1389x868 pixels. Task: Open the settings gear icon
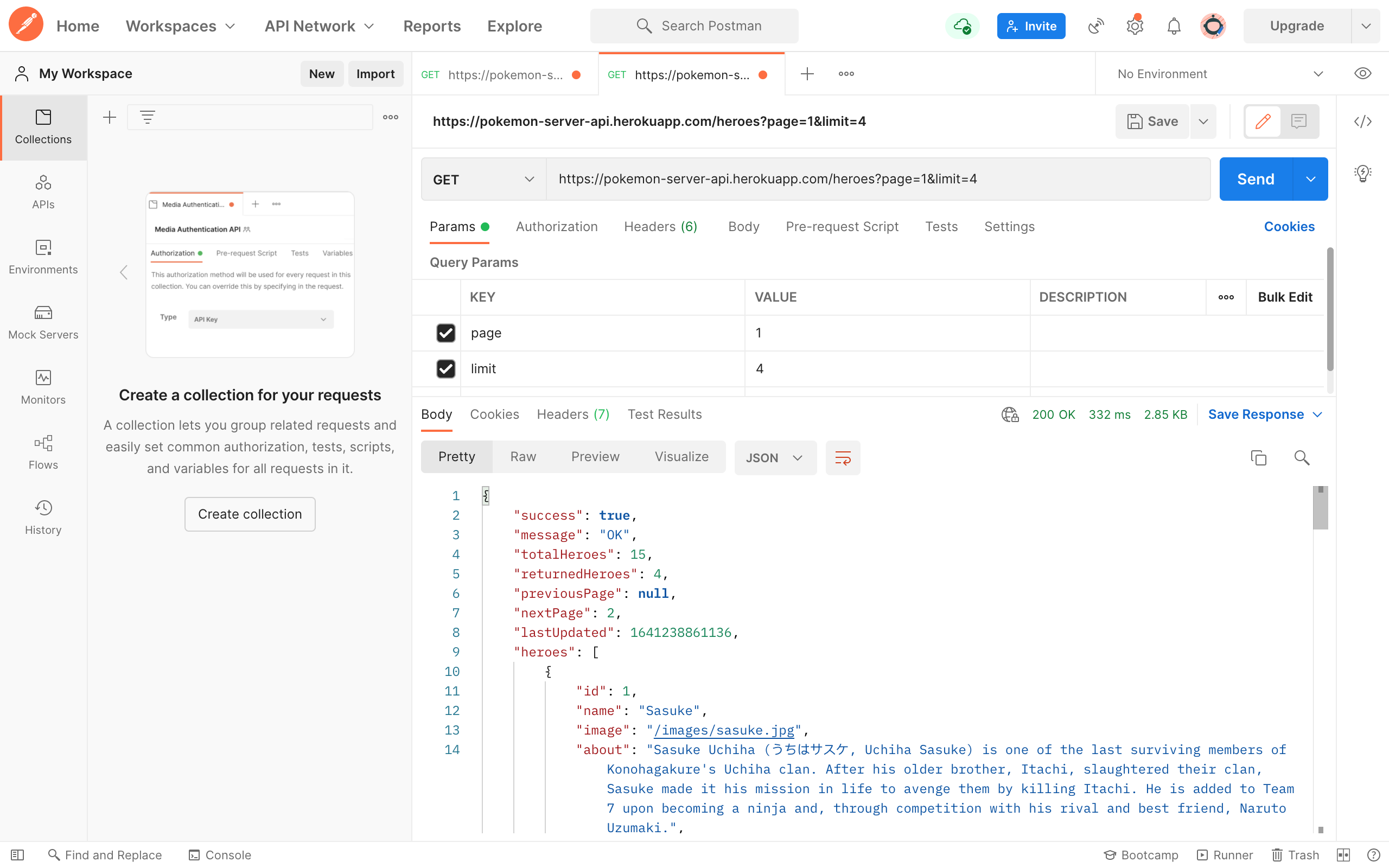1135,26
